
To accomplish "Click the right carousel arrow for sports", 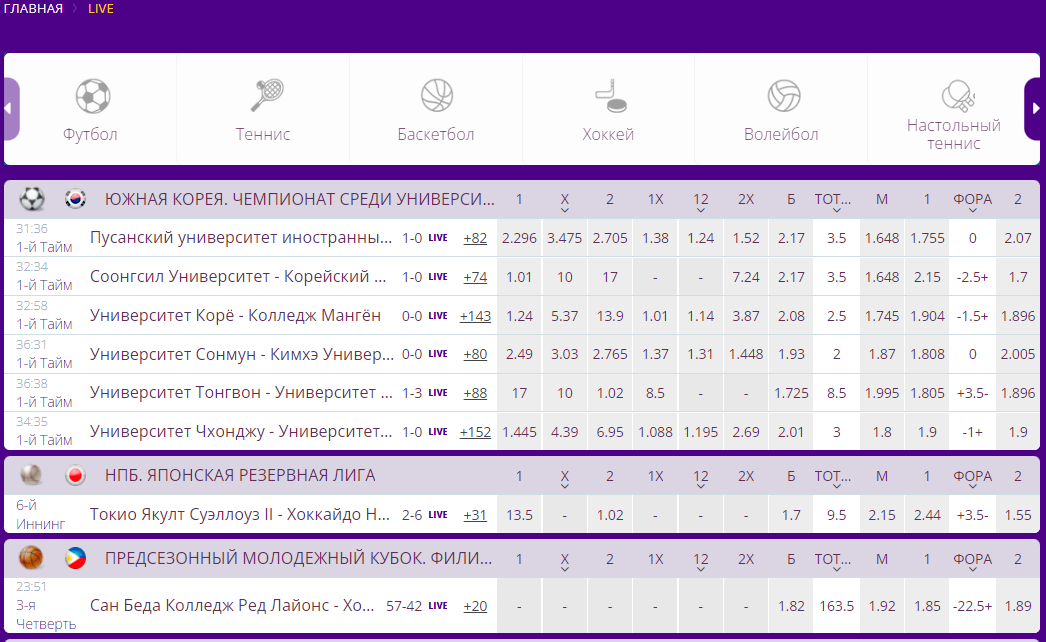I will pyautogui.click(x=1033, y=109).
